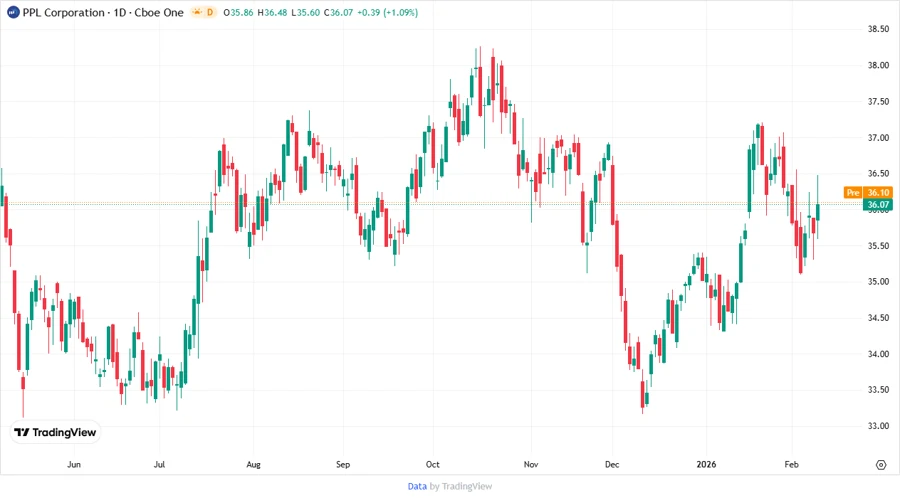900x498 pixels.
Task: Click the high value H36.48
Action: click(272, 12)
